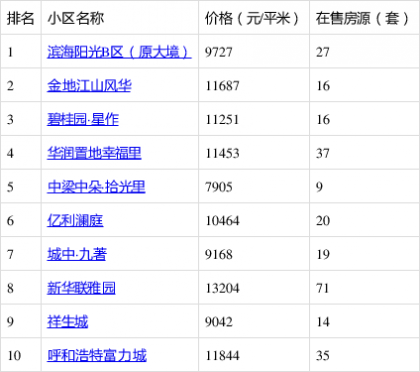Viewport: 420px width, 372px height.
Task: Select price value 11453
Action: coord(222,153)
